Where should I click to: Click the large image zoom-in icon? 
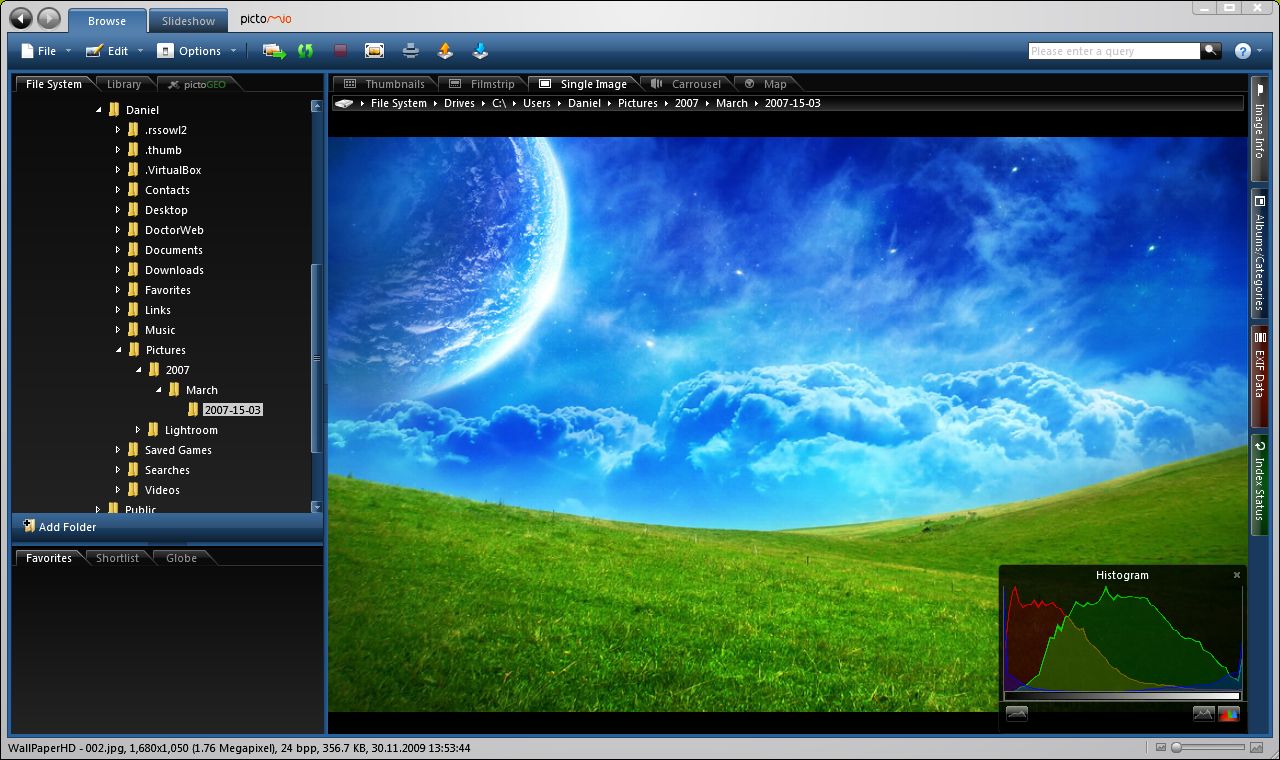(x=1257, y=747)
